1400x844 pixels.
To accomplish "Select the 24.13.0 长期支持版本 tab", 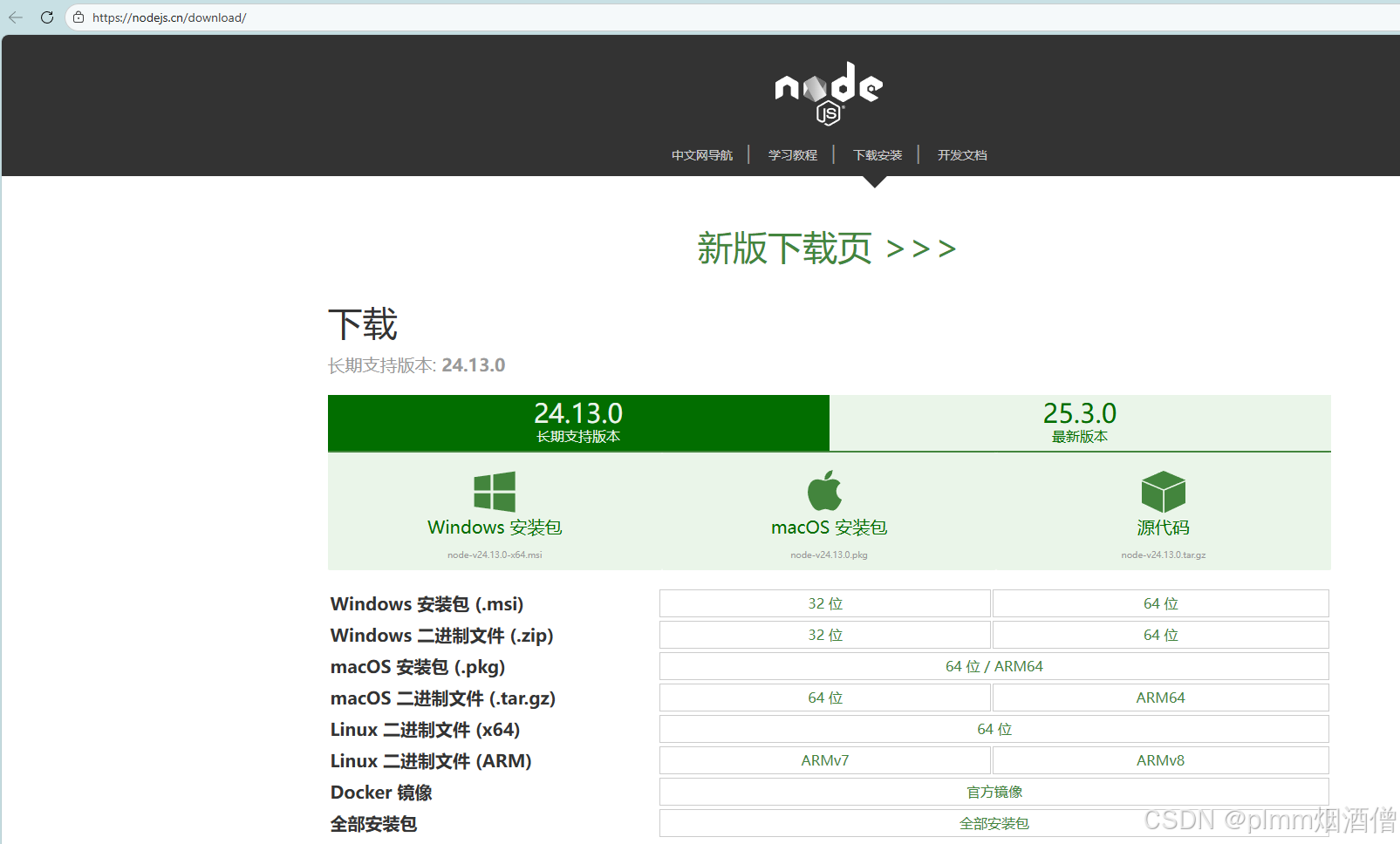I will (x=578, y=423).
